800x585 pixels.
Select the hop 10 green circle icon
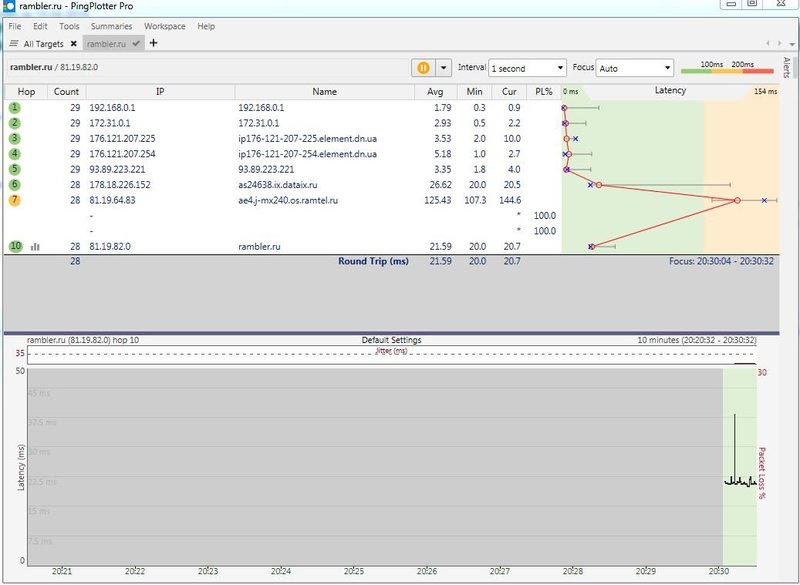coord(16,246)
